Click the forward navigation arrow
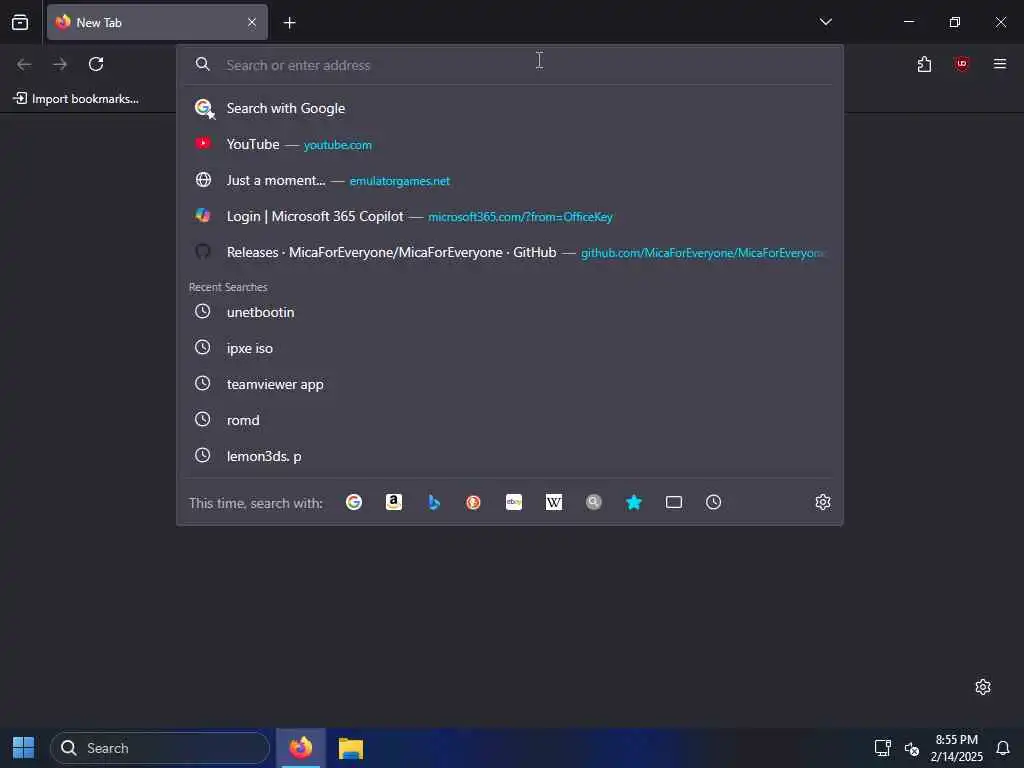 (60, 64)
